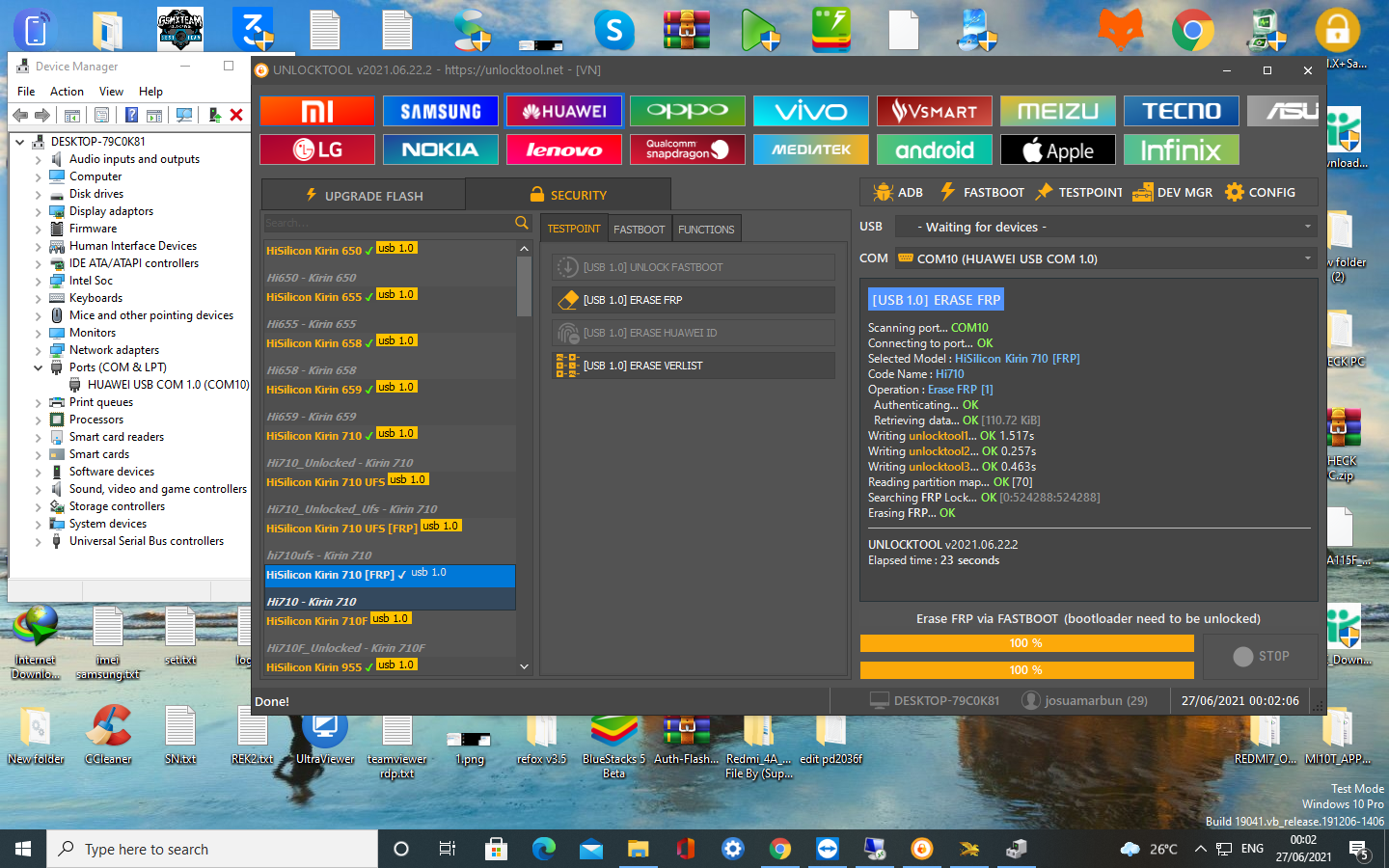Select the Samsung brand logo
Viewport: 1389px width, 868px height.
point(441,111)
